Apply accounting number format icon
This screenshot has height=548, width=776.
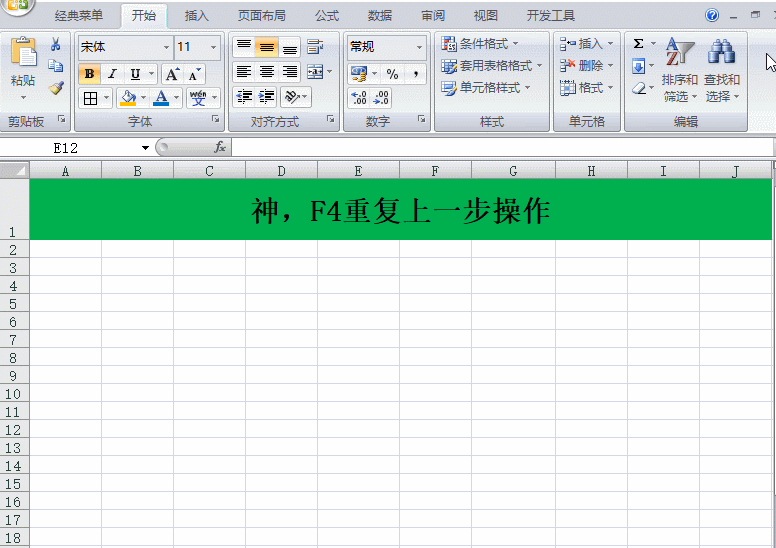click(x=359, y=74)
